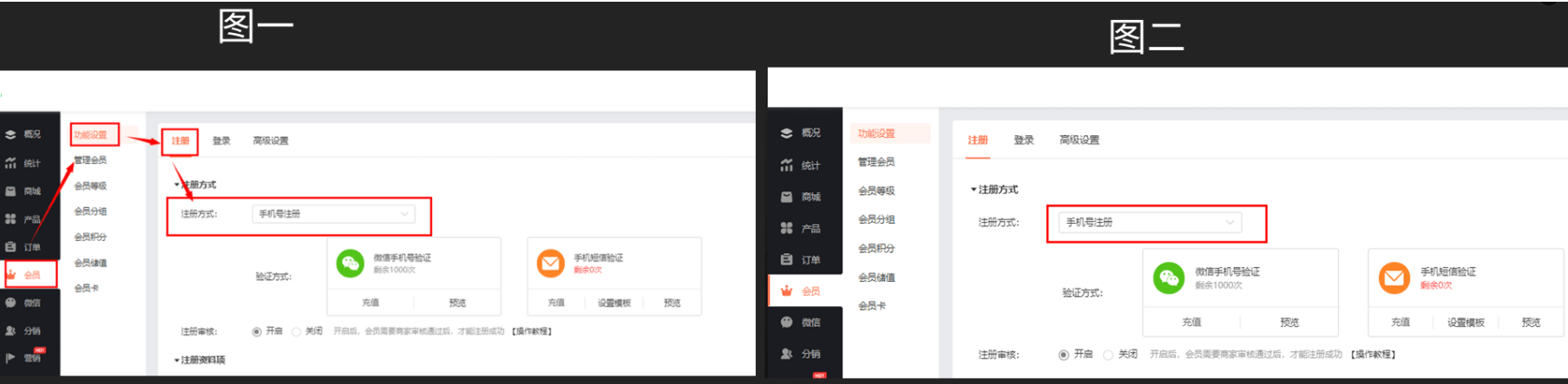This screenshot has width=1568, height=384.
Task: Open 商城 mall icon in 图一 sidebar
Action: 11,192
